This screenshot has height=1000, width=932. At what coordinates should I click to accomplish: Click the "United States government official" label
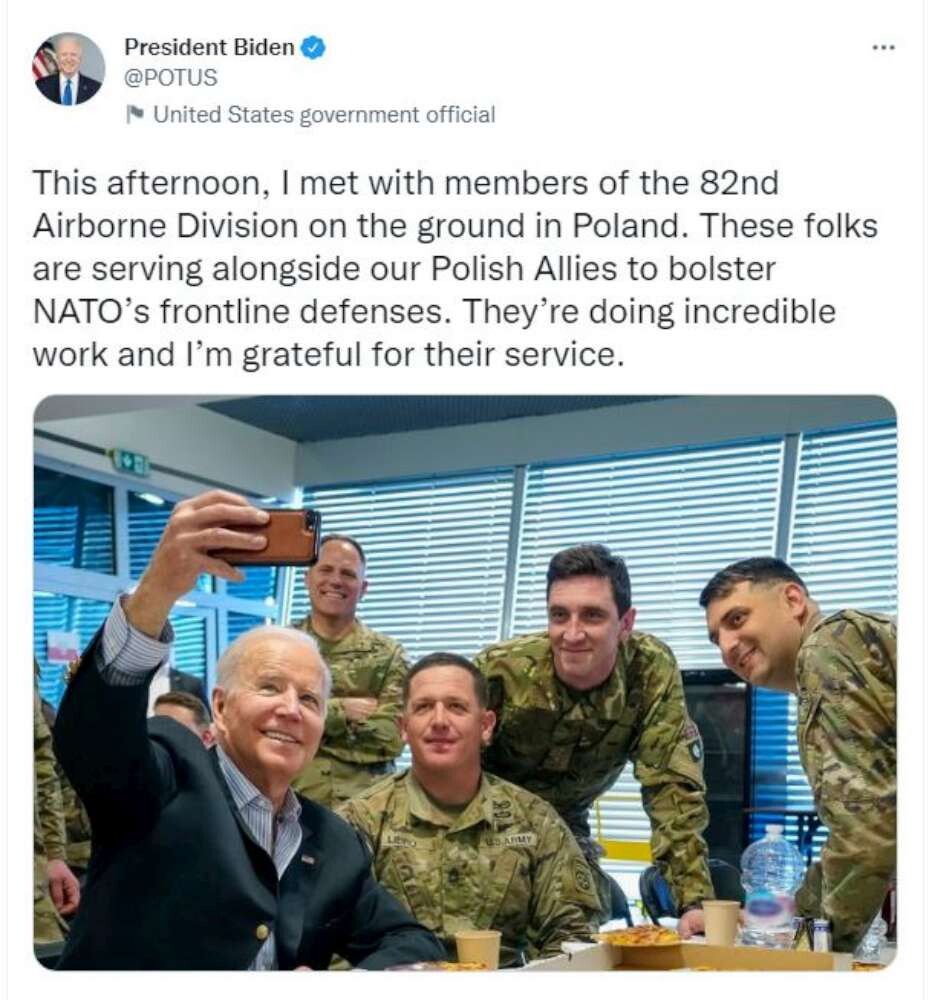(x=323, y=115)
